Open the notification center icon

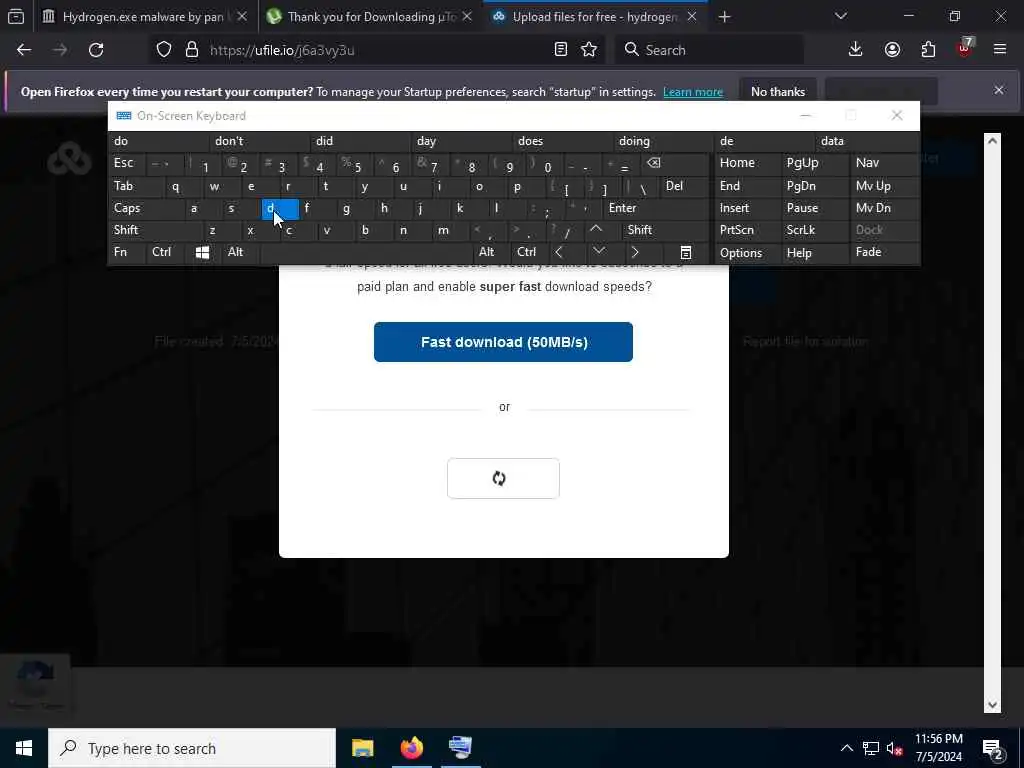992,749
